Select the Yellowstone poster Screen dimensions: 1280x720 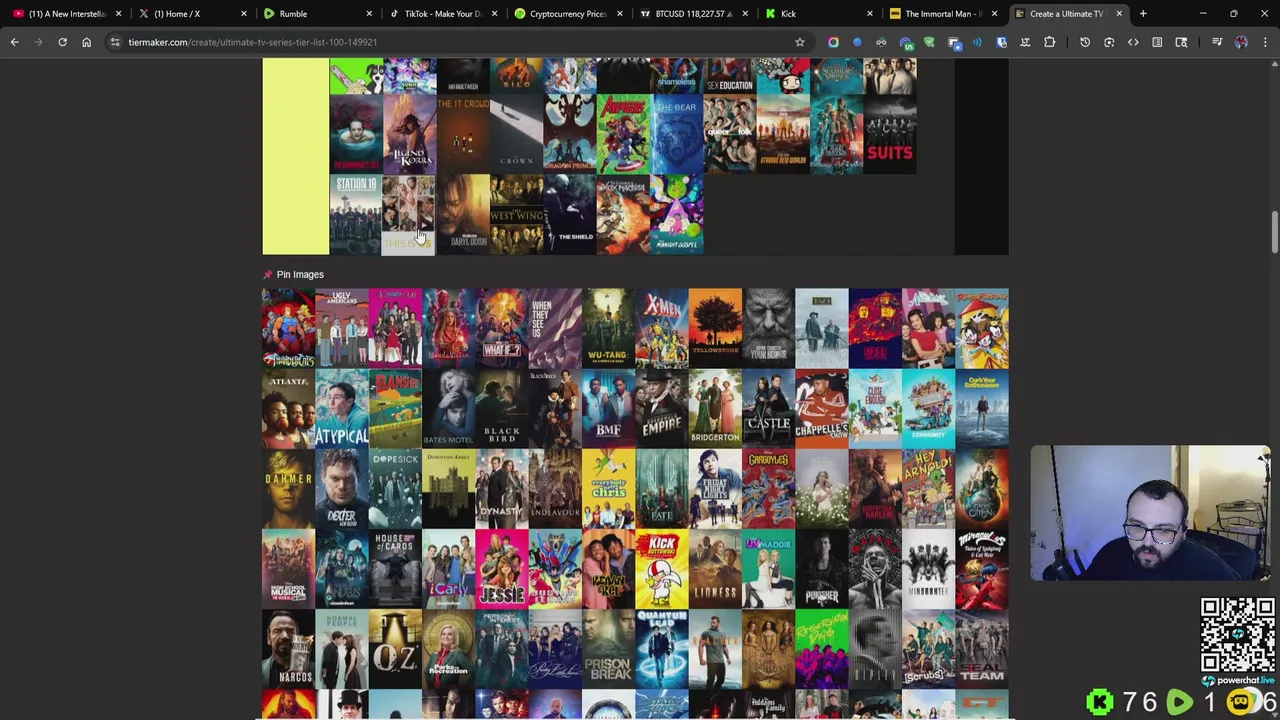pyautogui.click(x=715, y=328)
